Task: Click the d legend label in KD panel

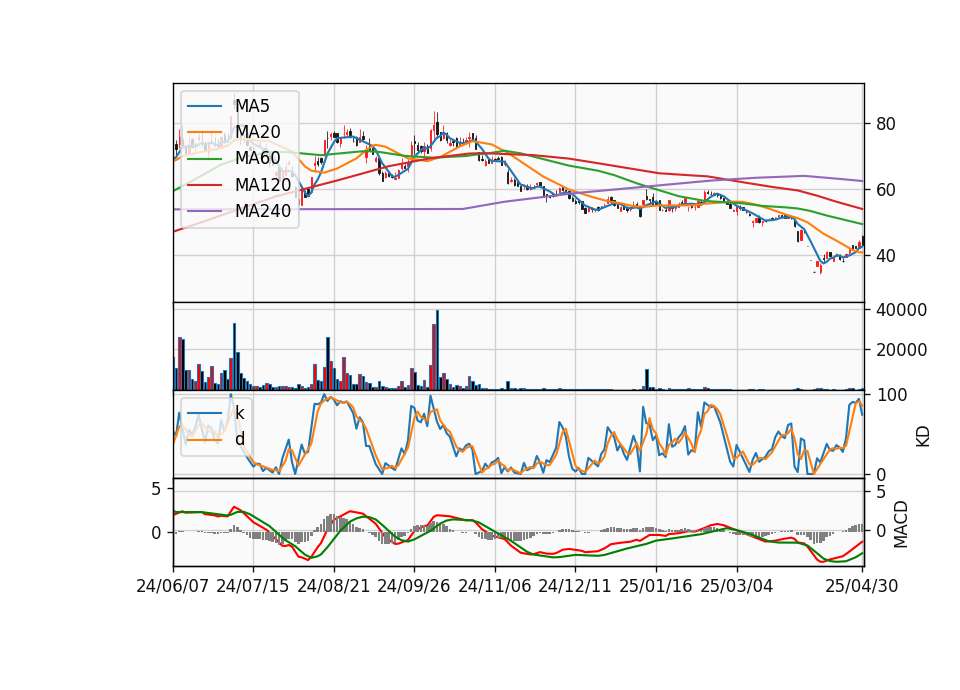Action: click(240, 439)
